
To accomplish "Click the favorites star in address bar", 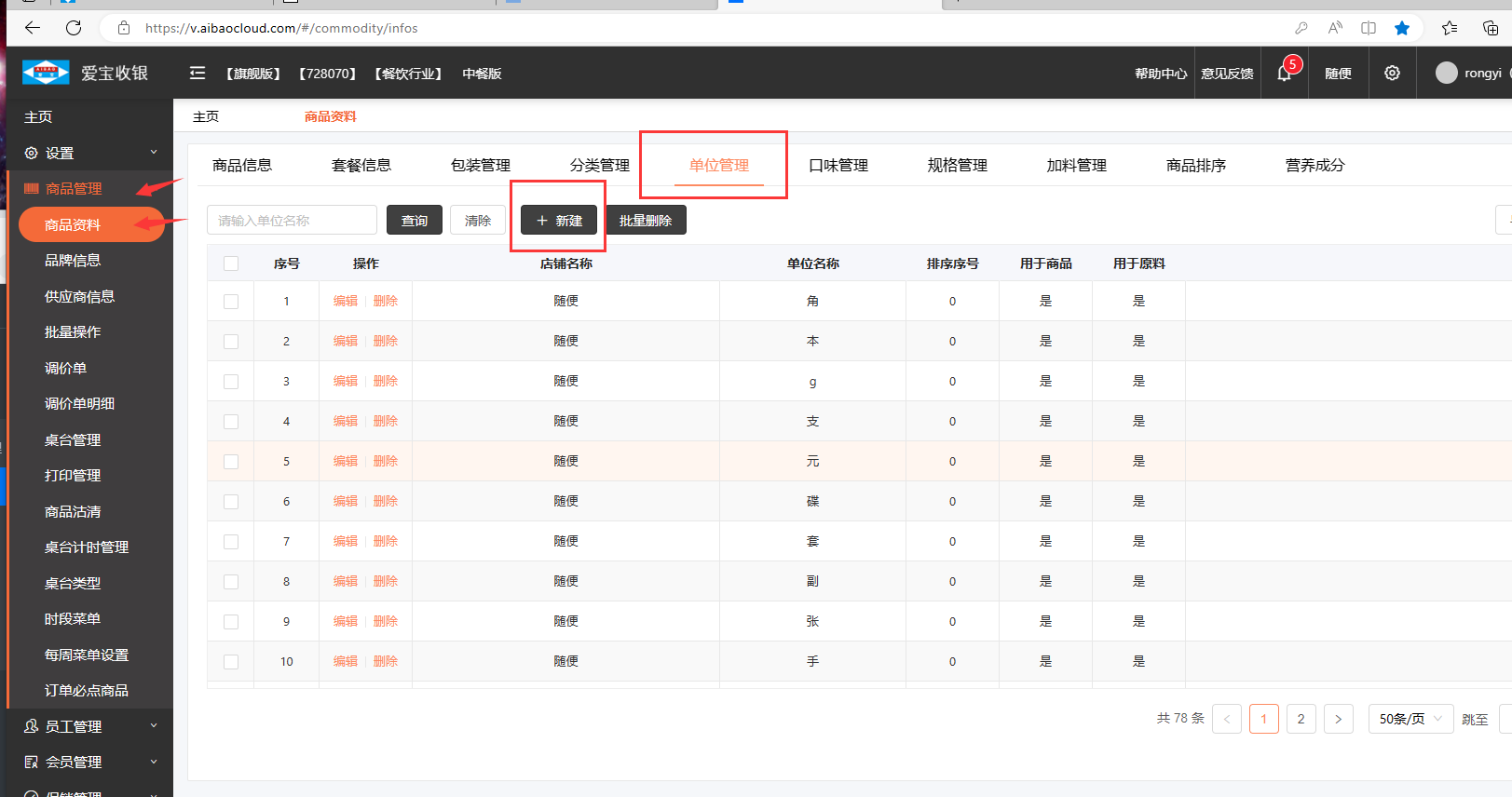I will pos(1401,28).
